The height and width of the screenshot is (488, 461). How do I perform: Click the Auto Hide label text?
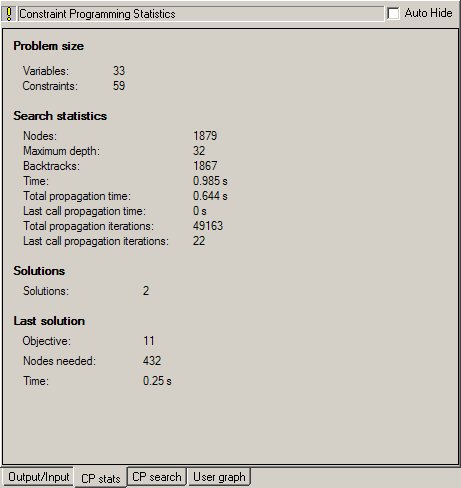428,13
